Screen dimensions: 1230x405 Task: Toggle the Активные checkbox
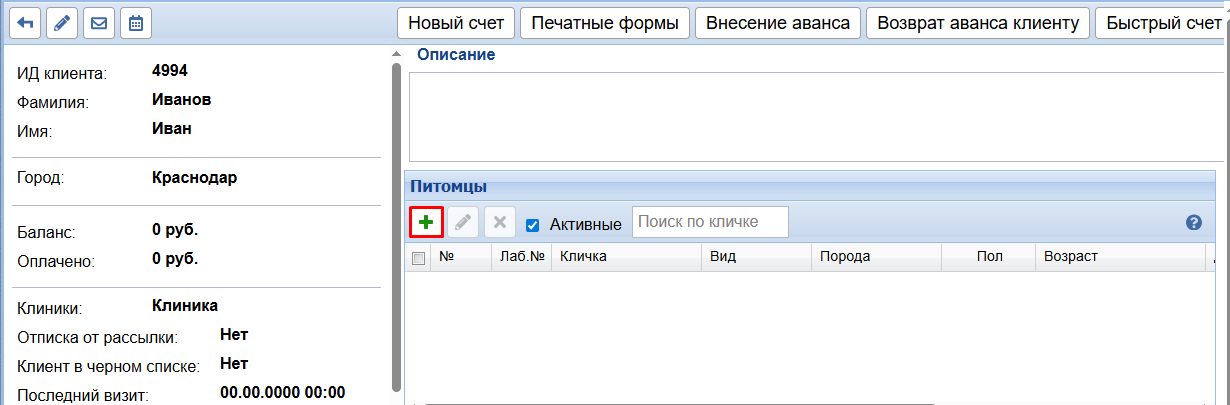pos(533,225)
